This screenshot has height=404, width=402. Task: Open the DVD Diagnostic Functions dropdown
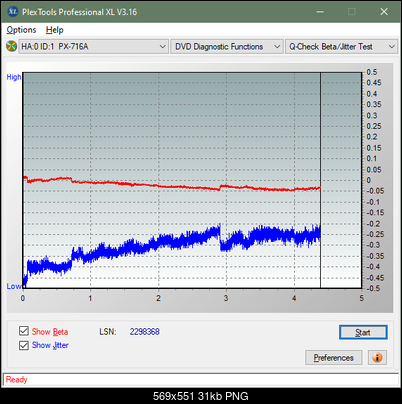[227, 47]
